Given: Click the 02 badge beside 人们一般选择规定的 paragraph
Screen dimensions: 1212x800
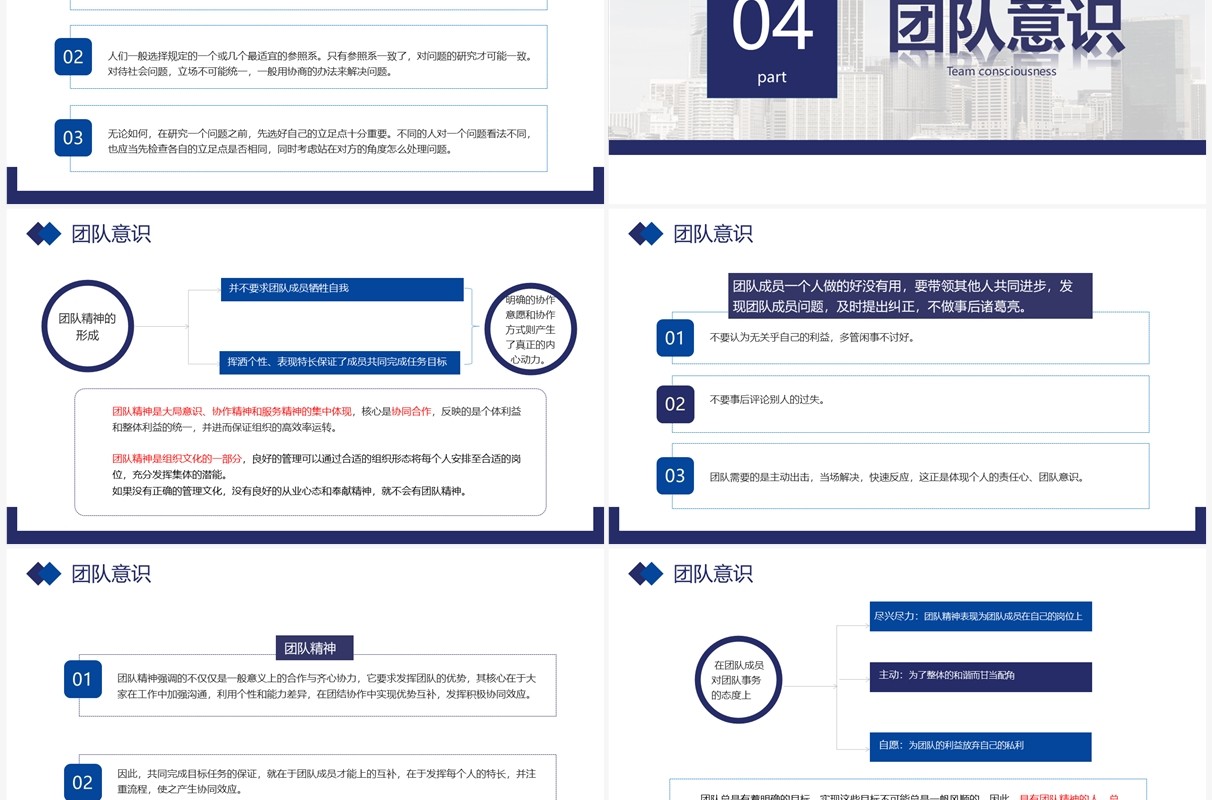Looking at the screenshot, I should (73, 57).
